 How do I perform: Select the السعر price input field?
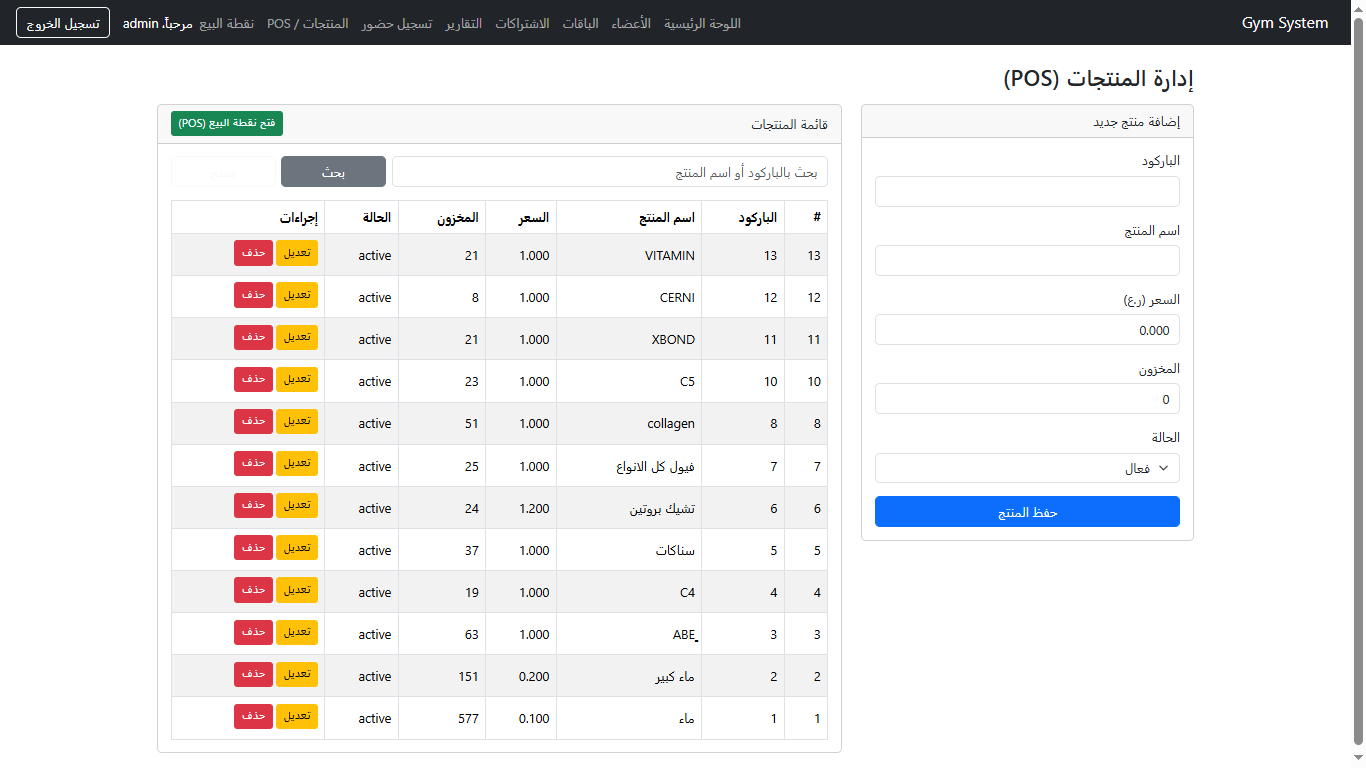(x=1027, y=330)
